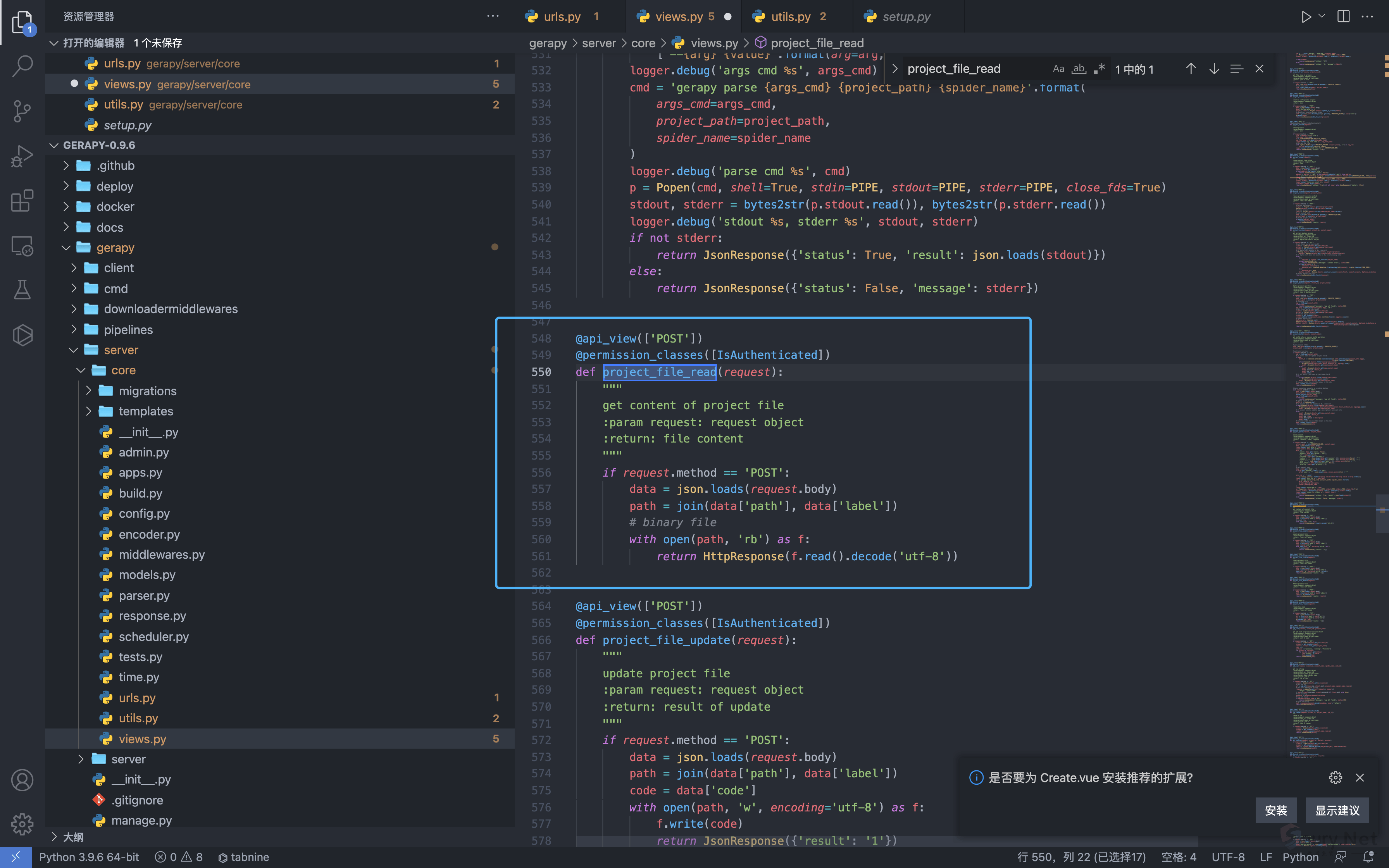1389x868 pixels.
Task: Open the Extensions view
Action: pyautogui.click(x=22, y=201)
